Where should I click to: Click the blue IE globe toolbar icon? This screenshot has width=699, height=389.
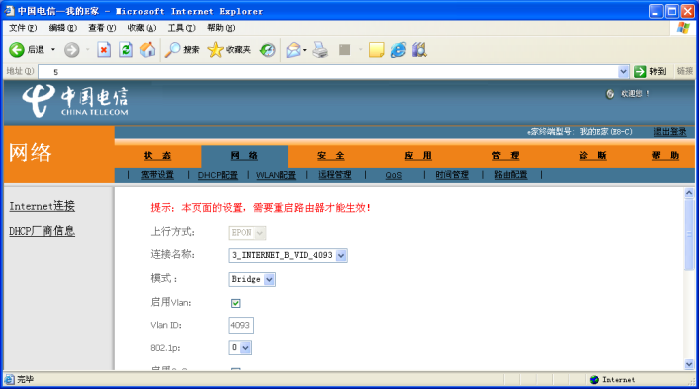point(398,49)
